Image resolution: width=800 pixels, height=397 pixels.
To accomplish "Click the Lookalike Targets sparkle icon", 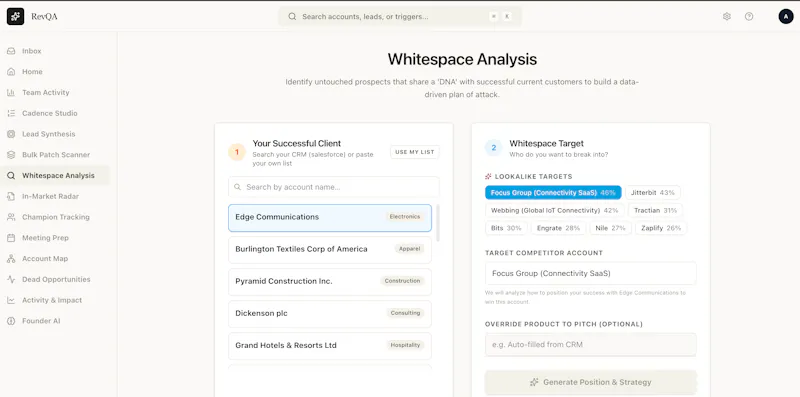I will [488, 177].
